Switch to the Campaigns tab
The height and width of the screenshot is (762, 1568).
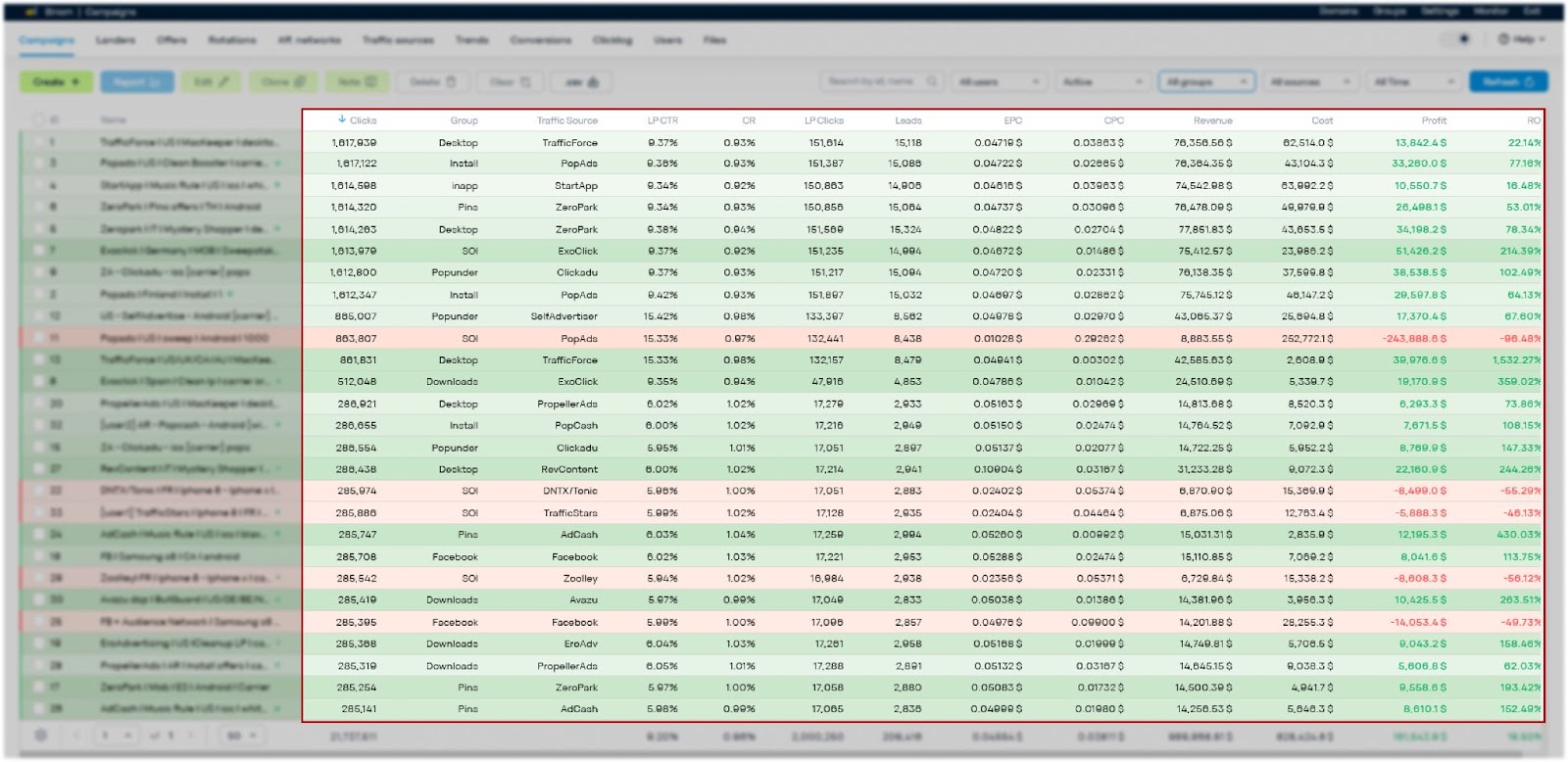pos(46,40)
